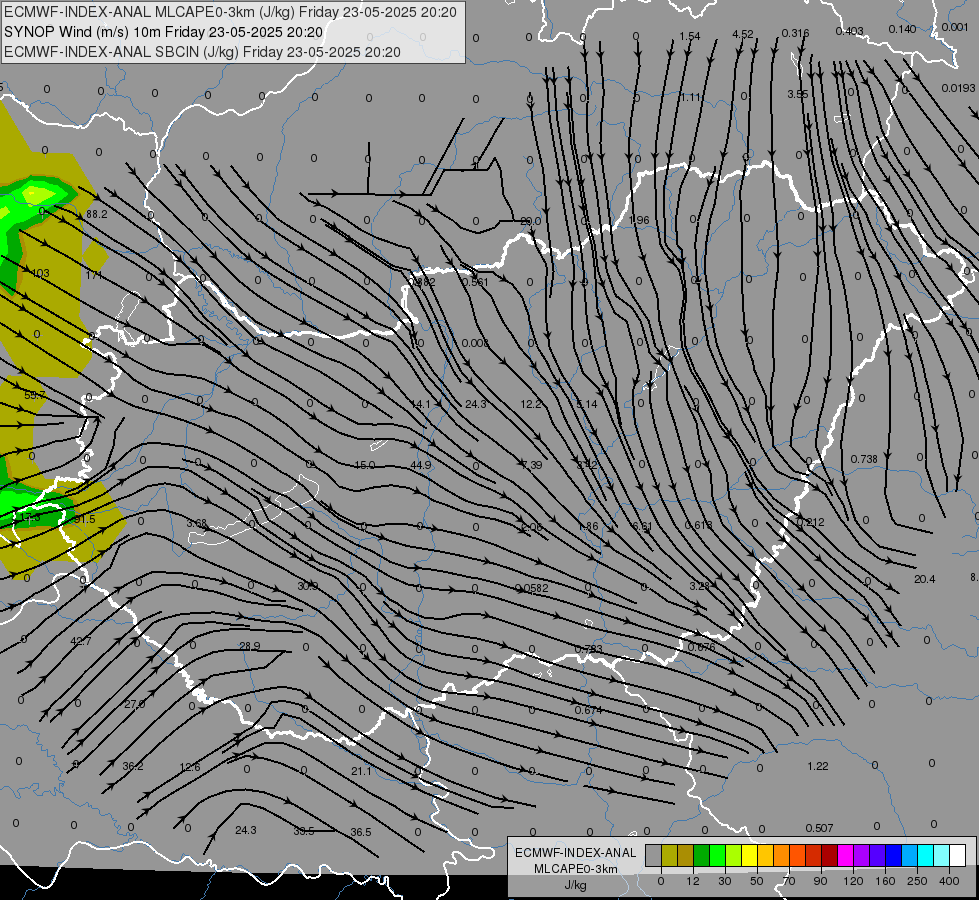Click the legend scale value 250

pyautogui.click(x=917, y=881)
